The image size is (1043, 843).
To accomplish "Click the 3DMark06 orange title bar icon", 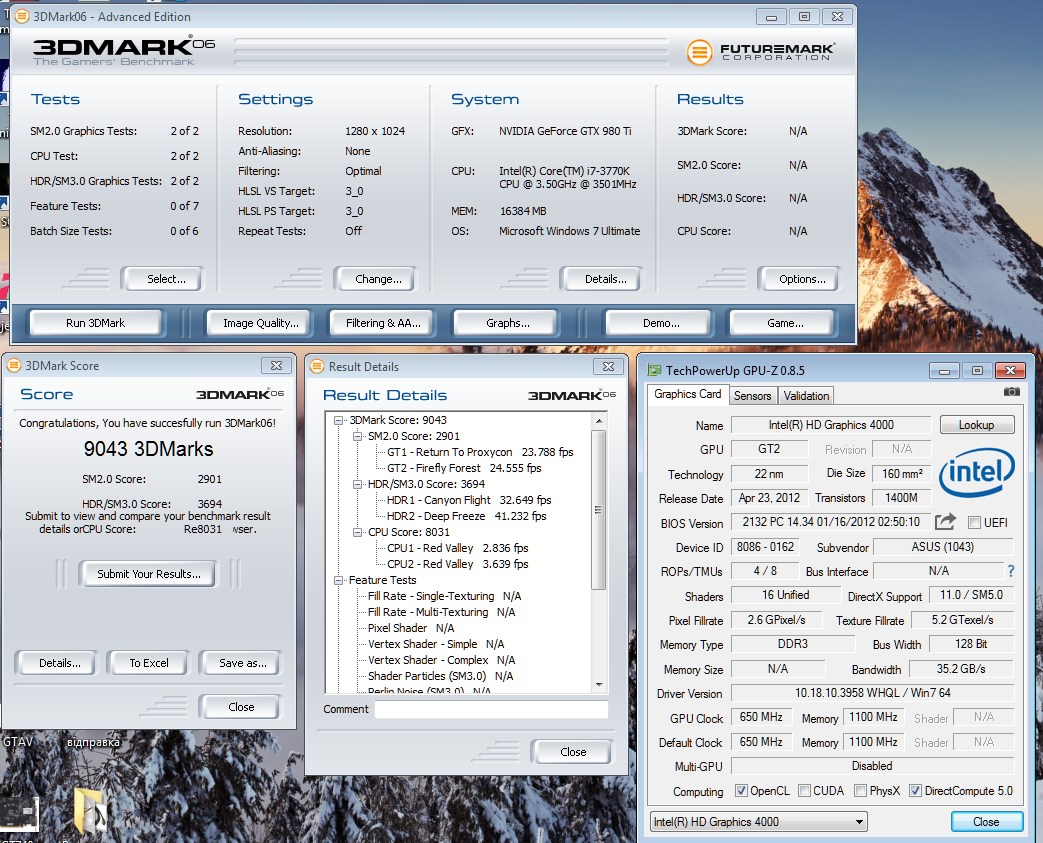I will (x=21, y=17).
